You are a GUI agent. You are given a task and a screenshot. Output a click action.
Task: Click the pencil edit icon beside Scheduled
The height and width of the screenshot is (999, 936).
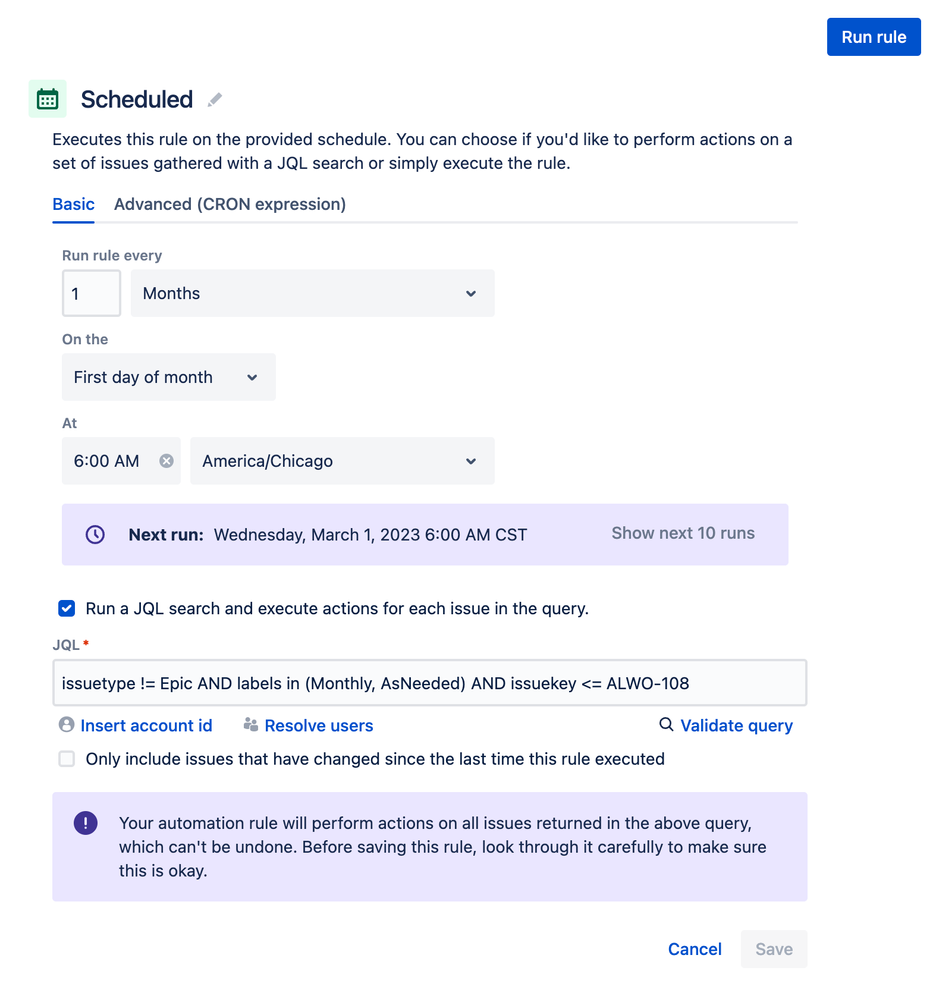pos(215,100)
